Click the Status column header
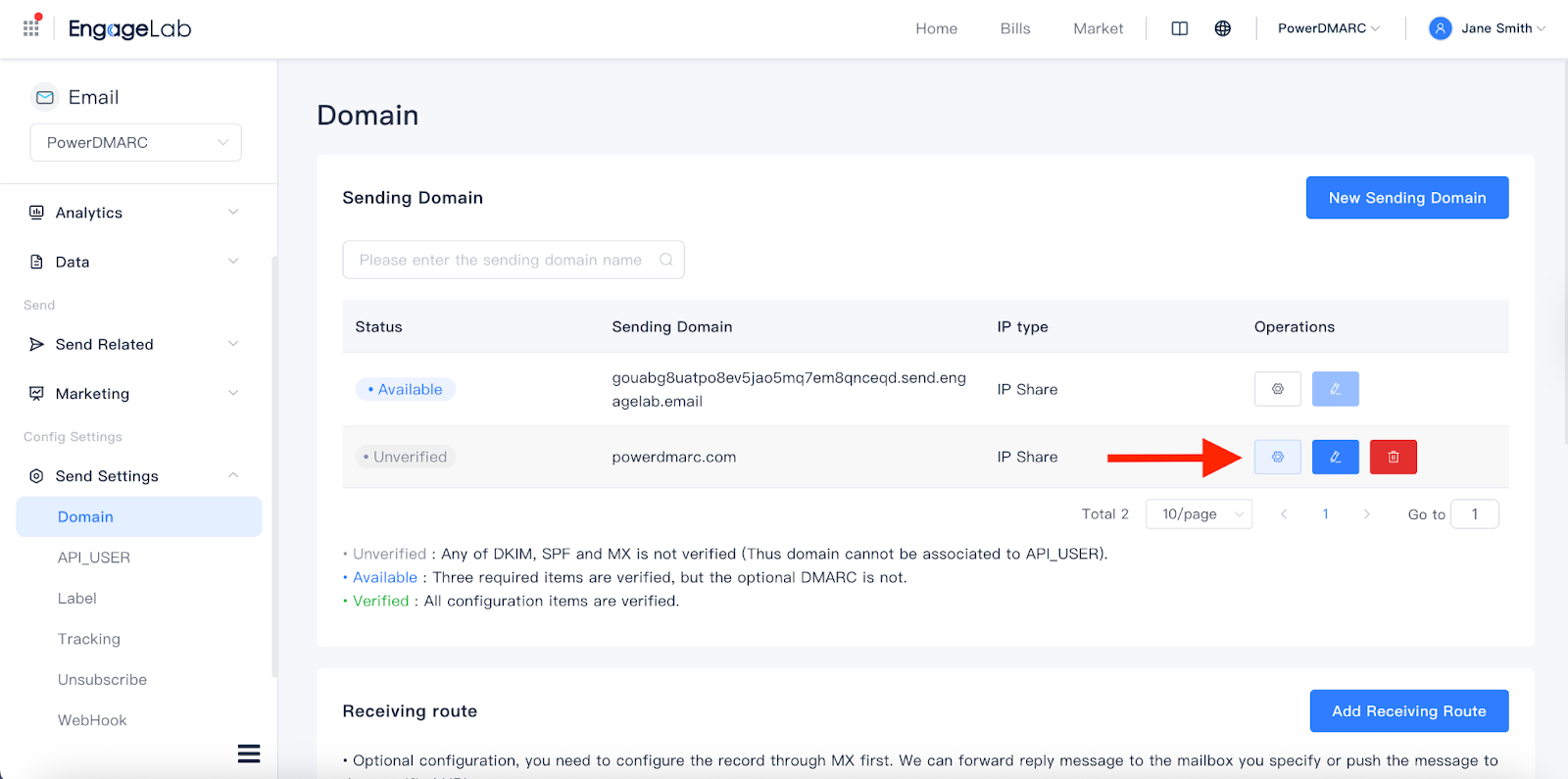Screen dimensions: 1568x779 click(378, 326)
